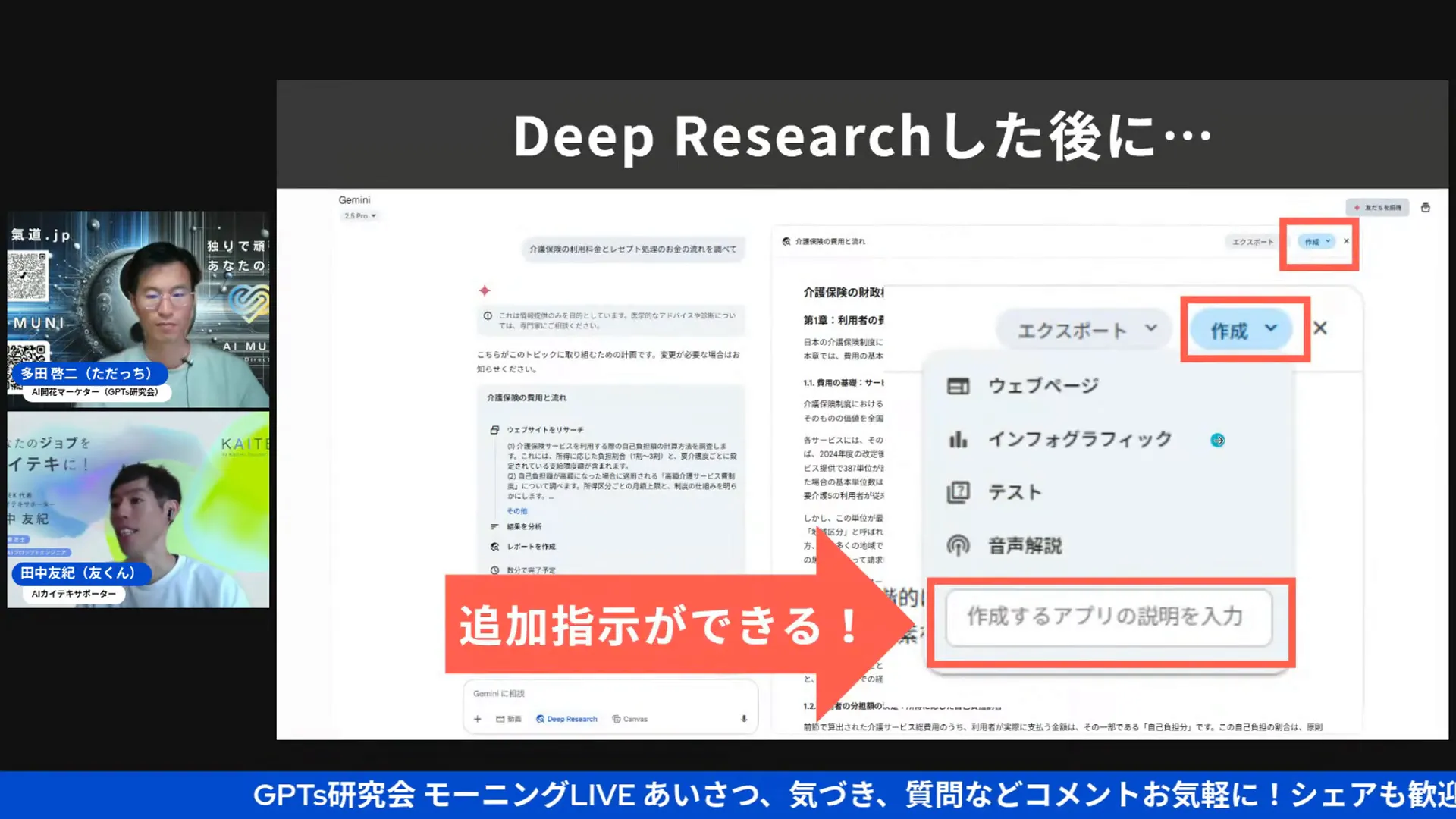The width and height of the screenshot is (1456, 819).
Task: Click the info icon in the disclaimer notice
Action: tap(488, 316)
